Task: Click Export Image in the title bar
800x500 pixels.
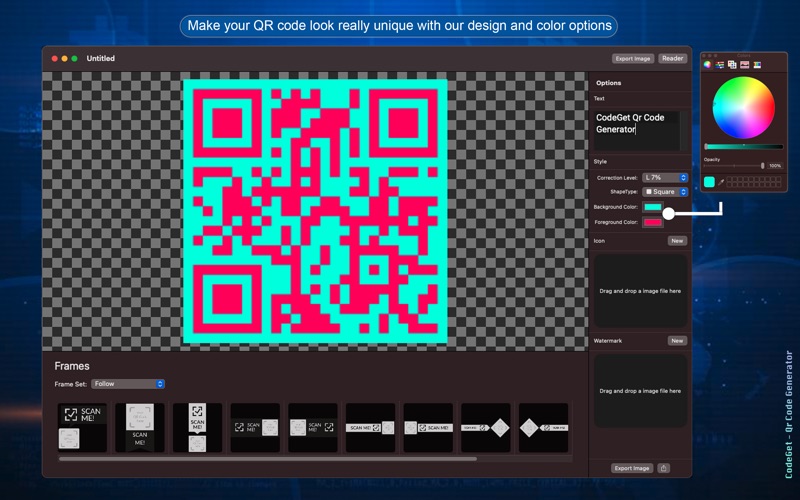Action: point(633,59)
